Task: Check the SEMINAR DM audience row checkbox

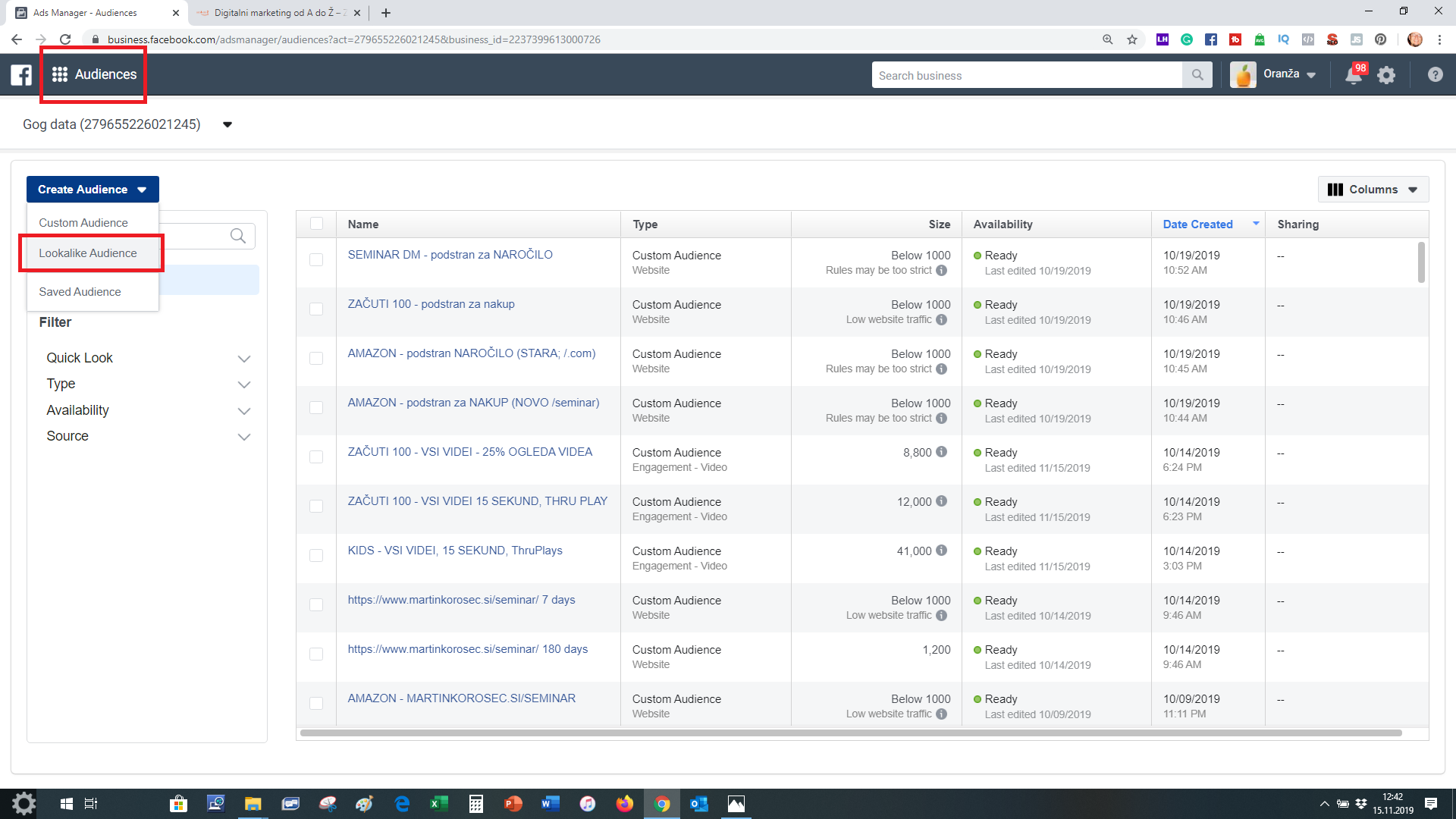Action: tap(316, 260)
